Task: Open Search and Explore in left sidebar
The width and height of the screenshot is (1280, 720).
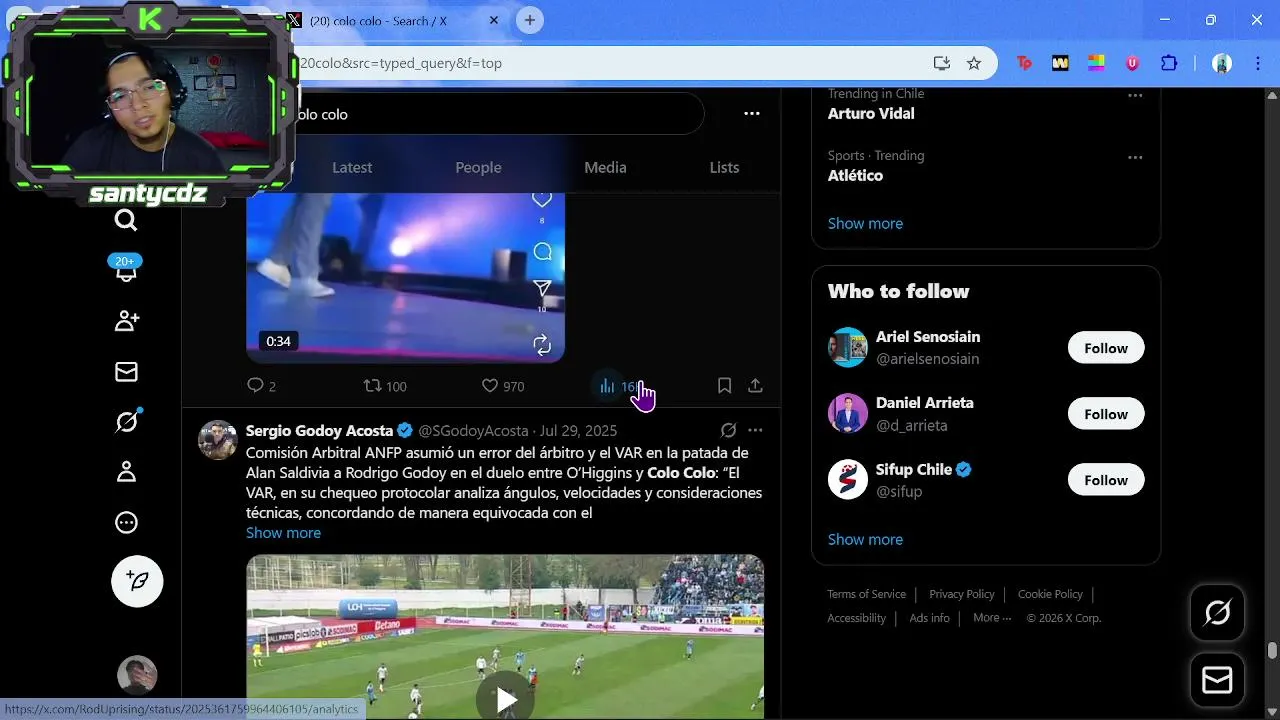Action: [x=126, y=220]
